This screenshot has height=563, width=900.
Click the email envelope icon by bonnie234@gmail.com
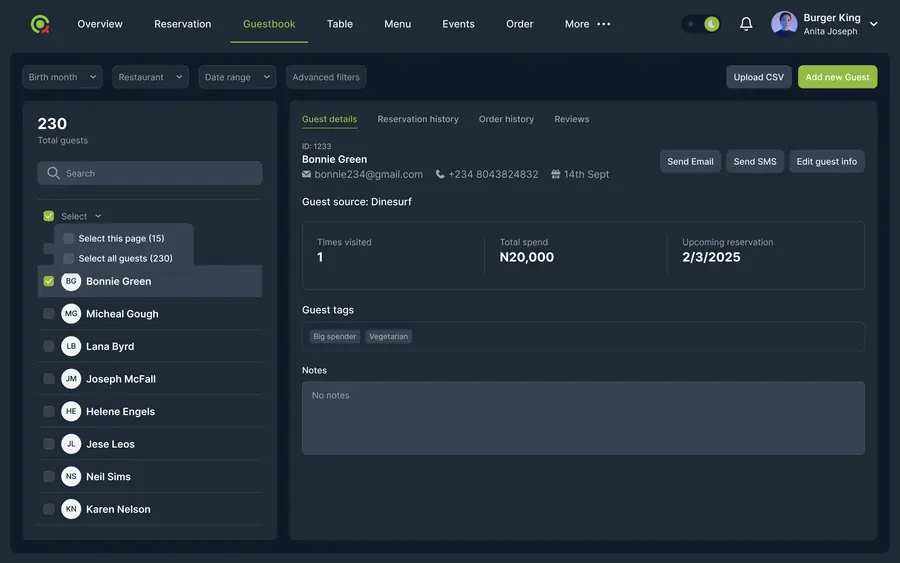[x=307, y=174]
